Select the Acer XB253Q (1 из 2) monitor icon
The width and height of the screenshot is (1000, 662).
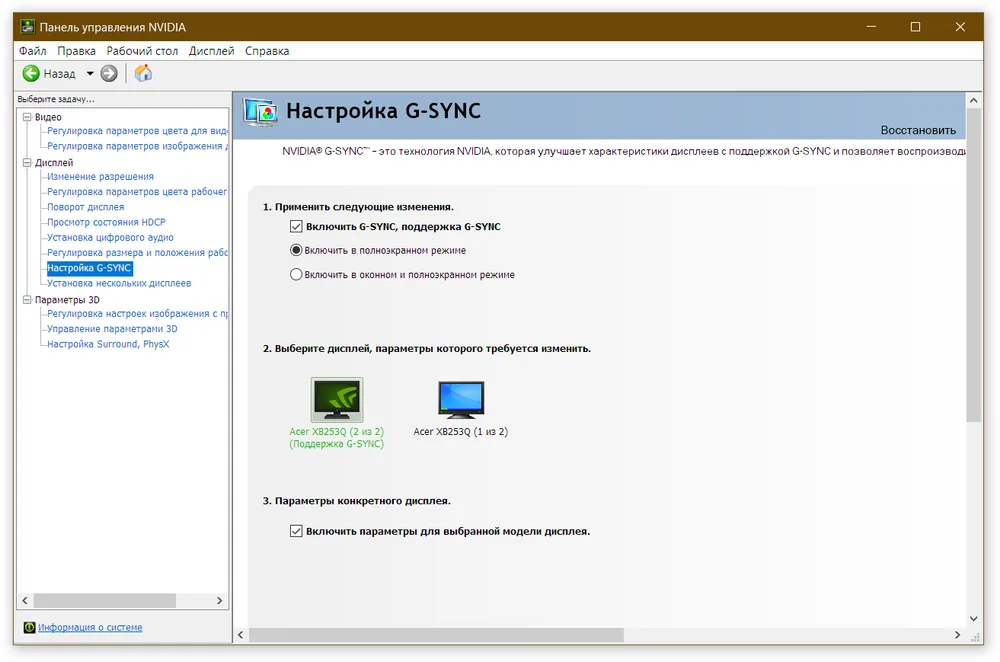coord(461,400)
